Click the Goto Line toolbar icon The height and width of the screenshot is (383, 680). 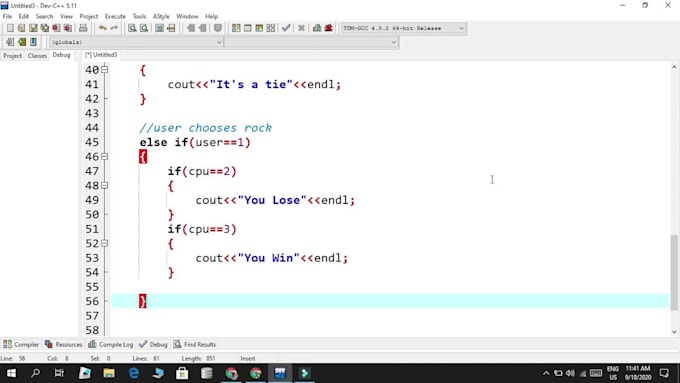point(171,28)
